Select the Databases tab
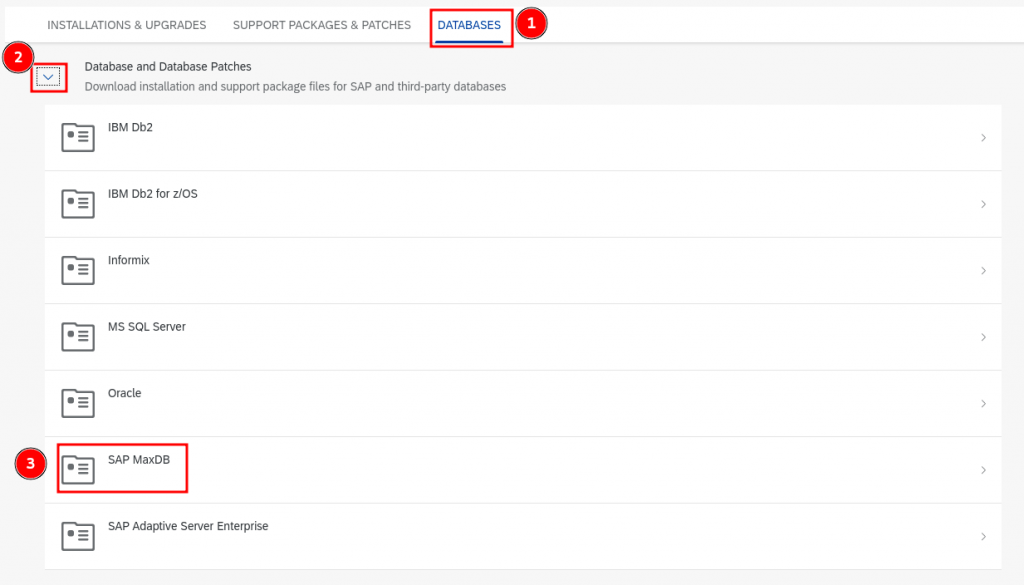1024x585 pixels. pos(469,25)
